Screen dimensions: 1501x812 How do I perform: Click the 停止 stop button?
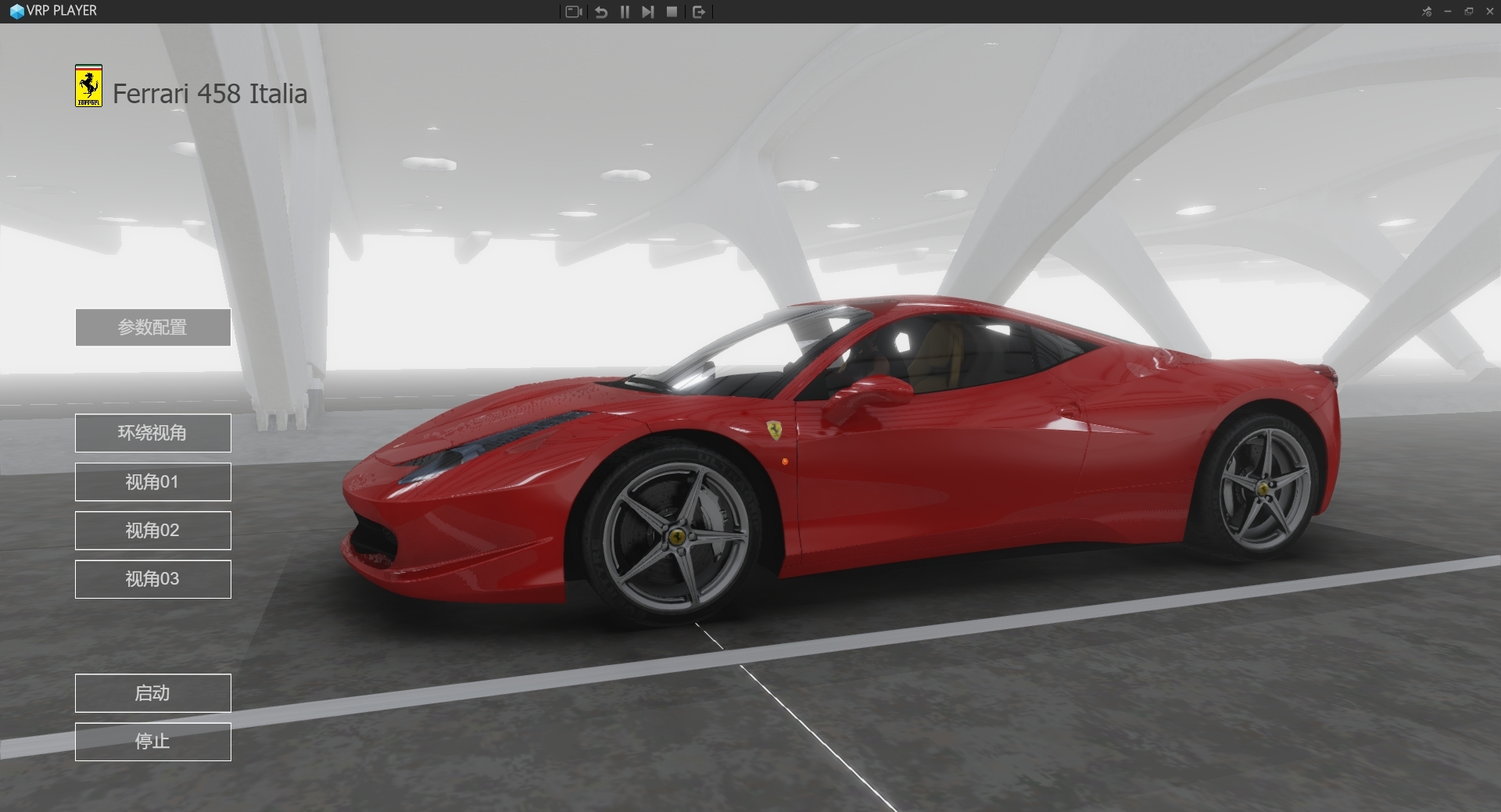[153, 742]
